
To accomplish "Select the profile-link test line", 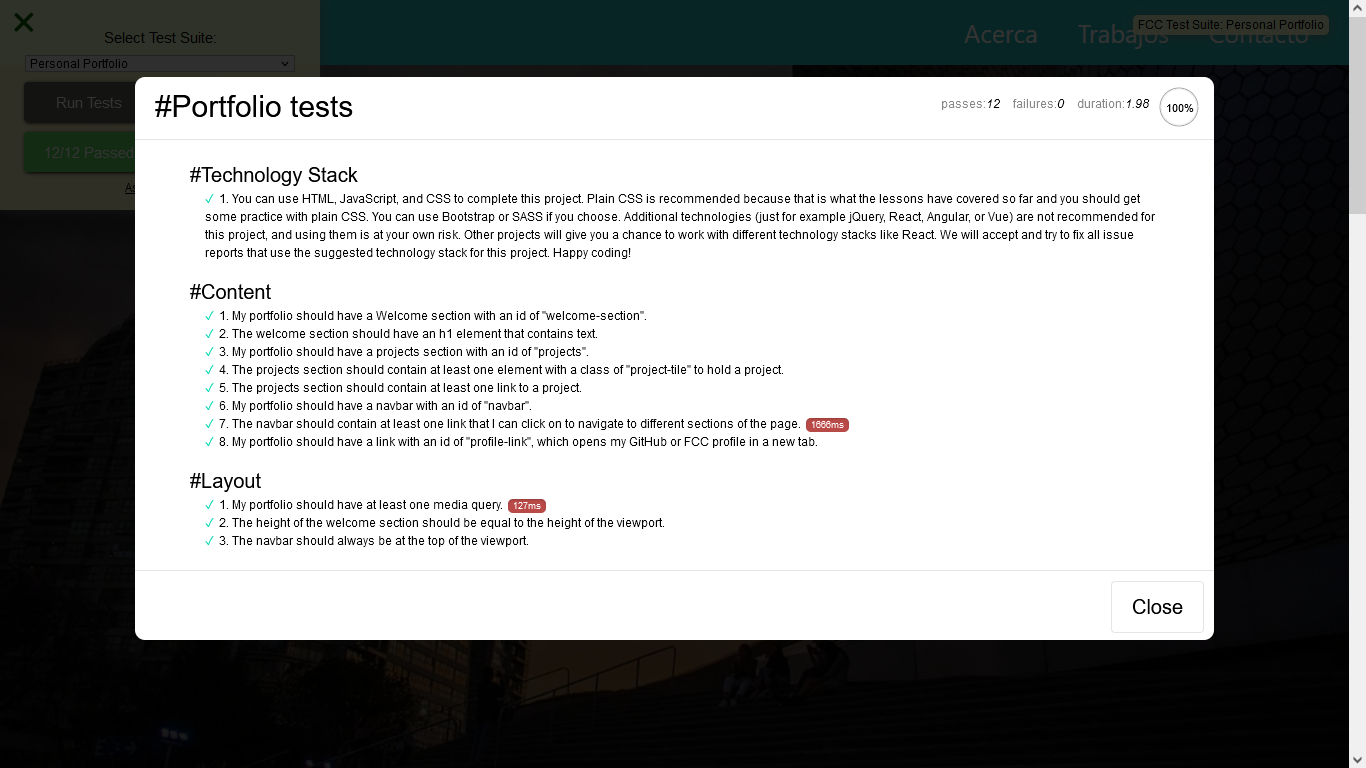I will 518,442.
